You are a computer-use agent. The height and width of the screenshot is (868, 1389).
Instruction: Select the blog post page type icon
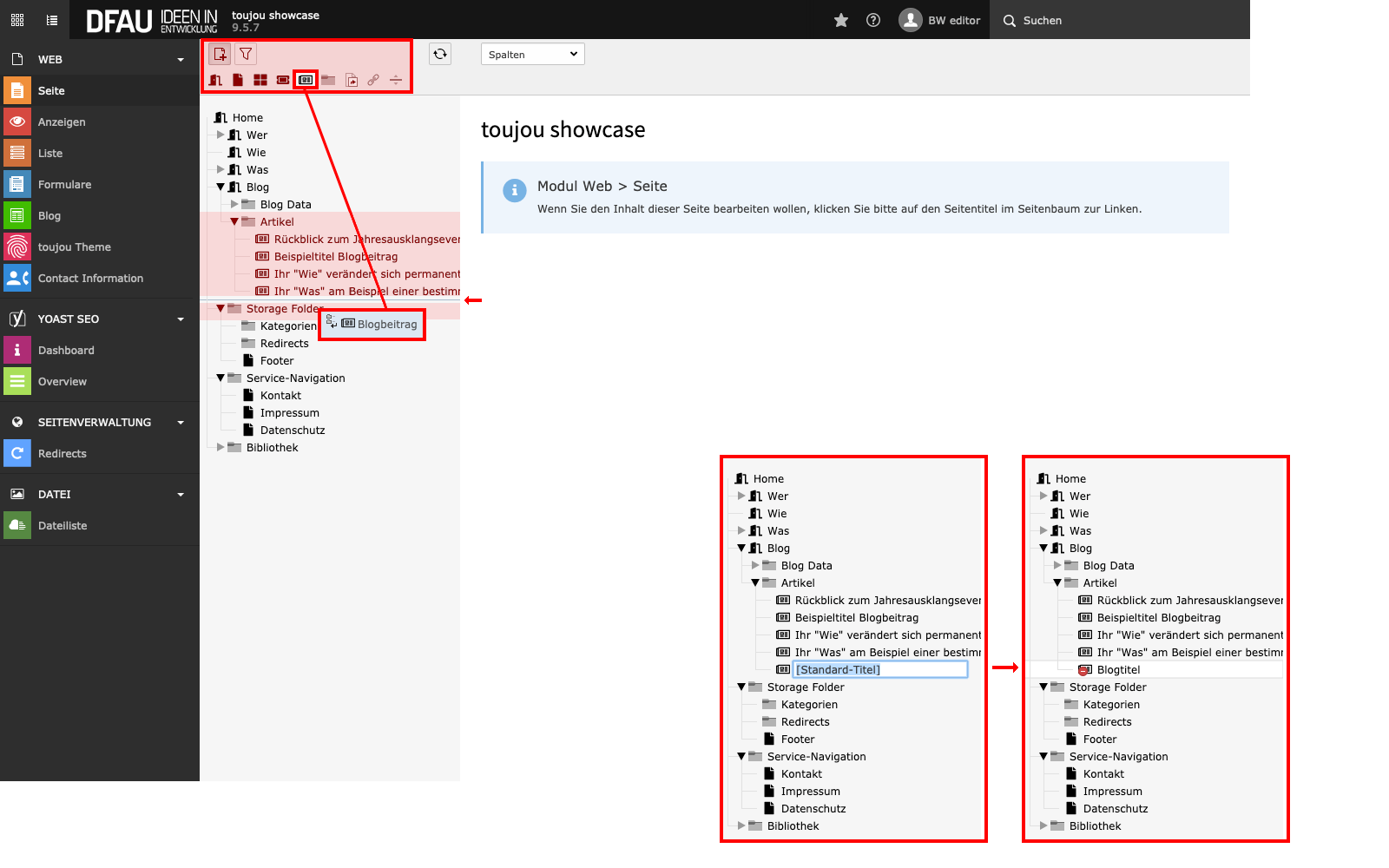point(306,80)
